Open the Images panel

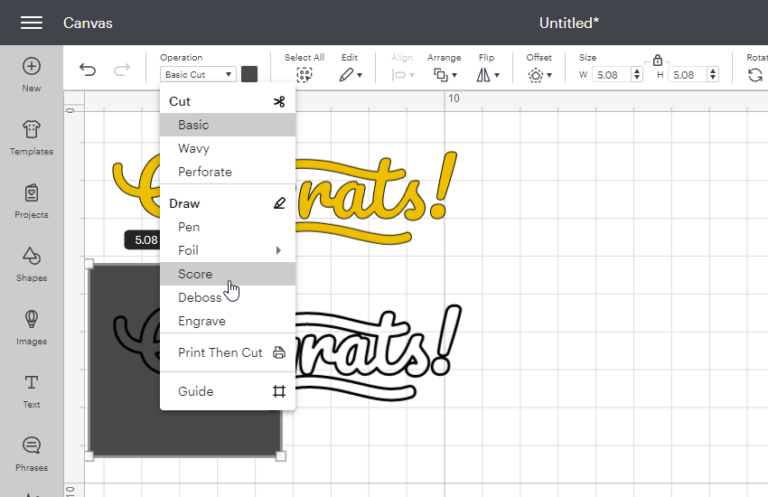point(31,328)
